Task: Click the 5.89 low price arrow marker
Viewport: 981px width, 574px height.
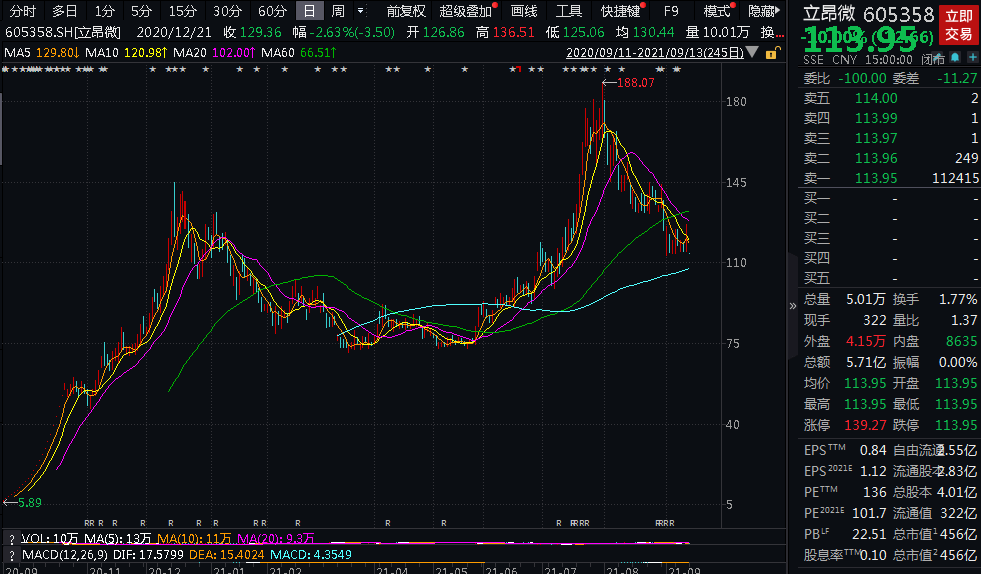Action: [24, 502]
